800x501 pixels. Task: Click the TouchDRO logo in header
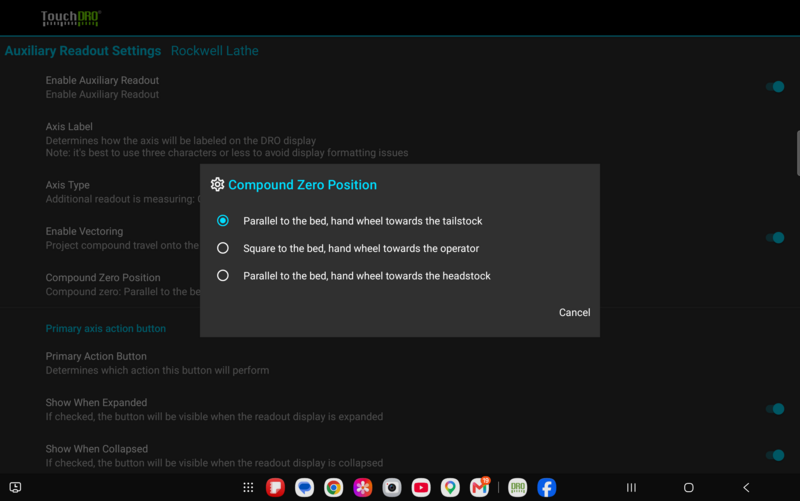(71, 18)
